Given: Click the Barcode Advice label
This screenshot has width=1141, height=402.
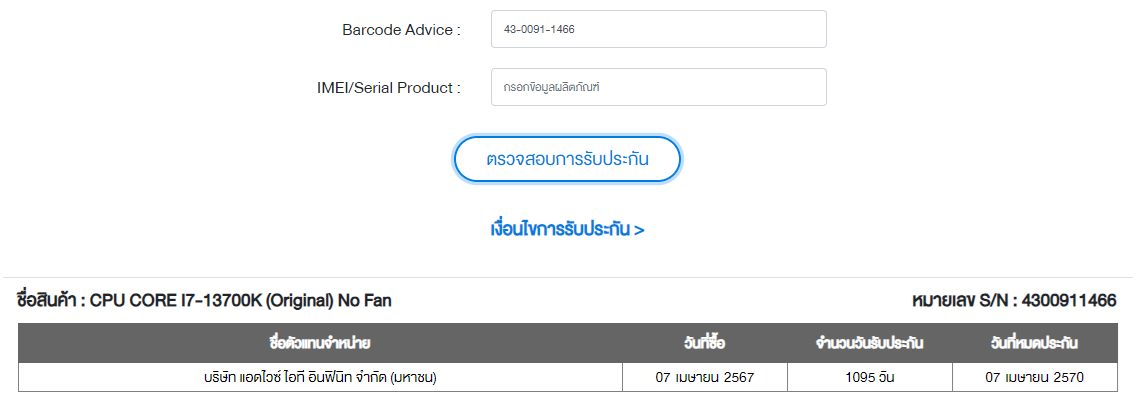Looking at the screenshot, I should tap(401, 30).
